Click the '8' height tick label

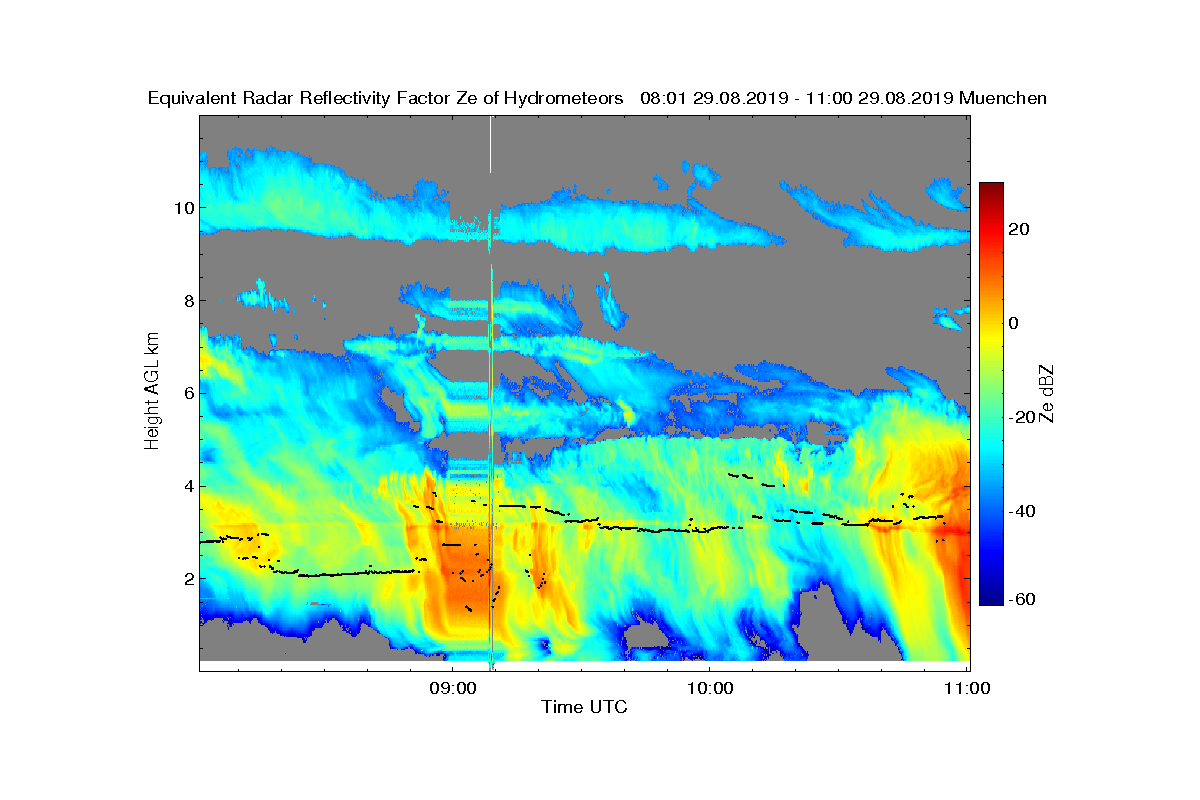188,300
